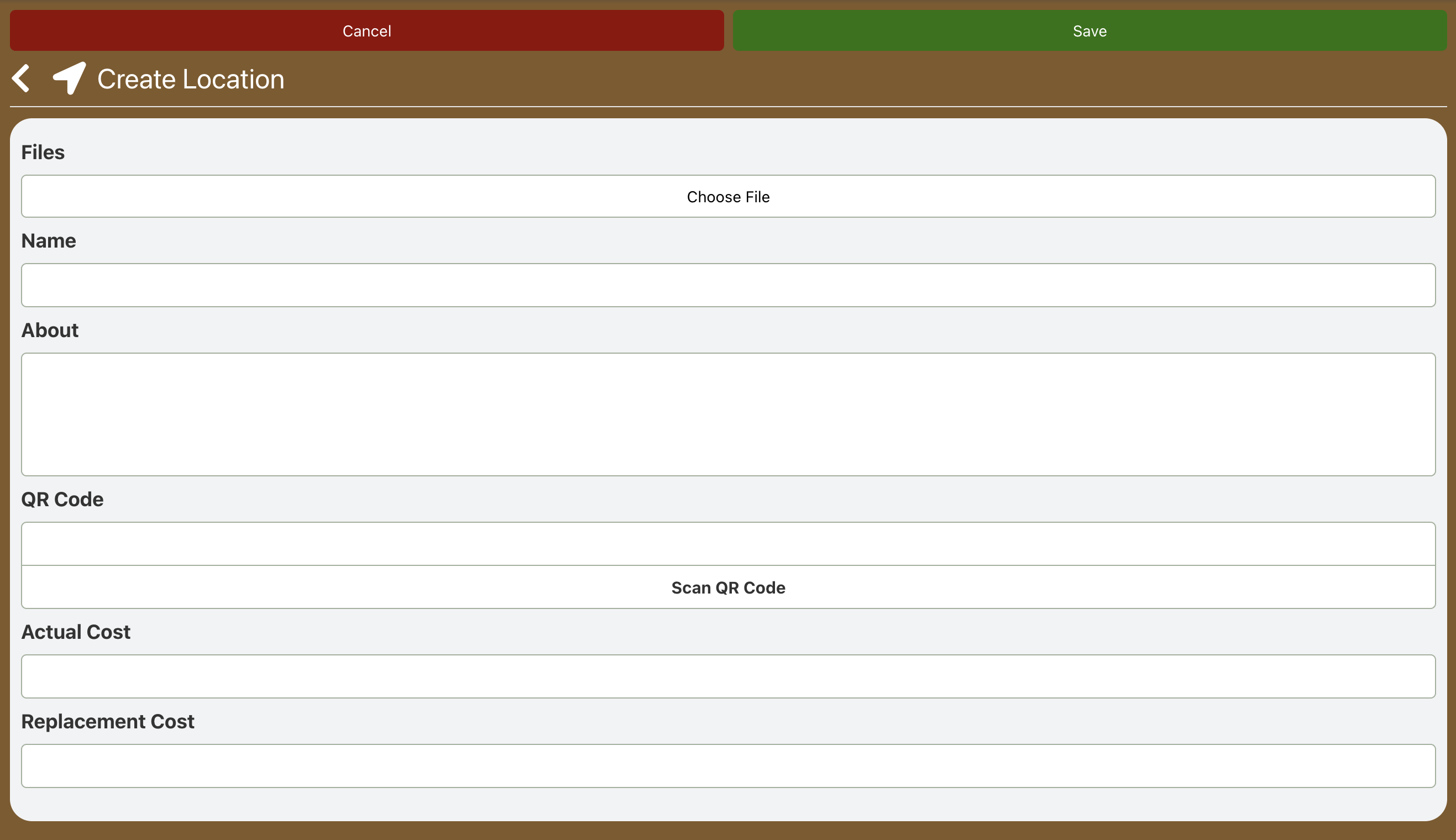Click the QR Code label text
The image size is (1456, 840).
[x=62, y=499]
